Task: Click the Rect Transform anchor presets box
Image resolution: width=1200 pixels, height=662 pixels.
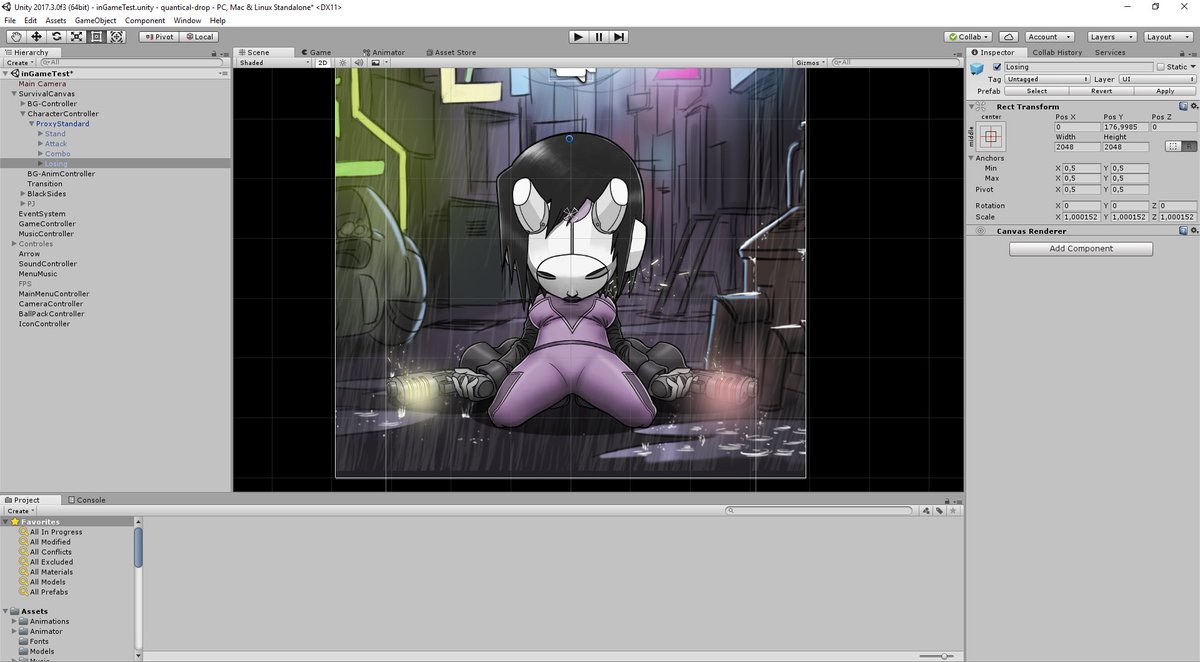Action: pos(991,135)
